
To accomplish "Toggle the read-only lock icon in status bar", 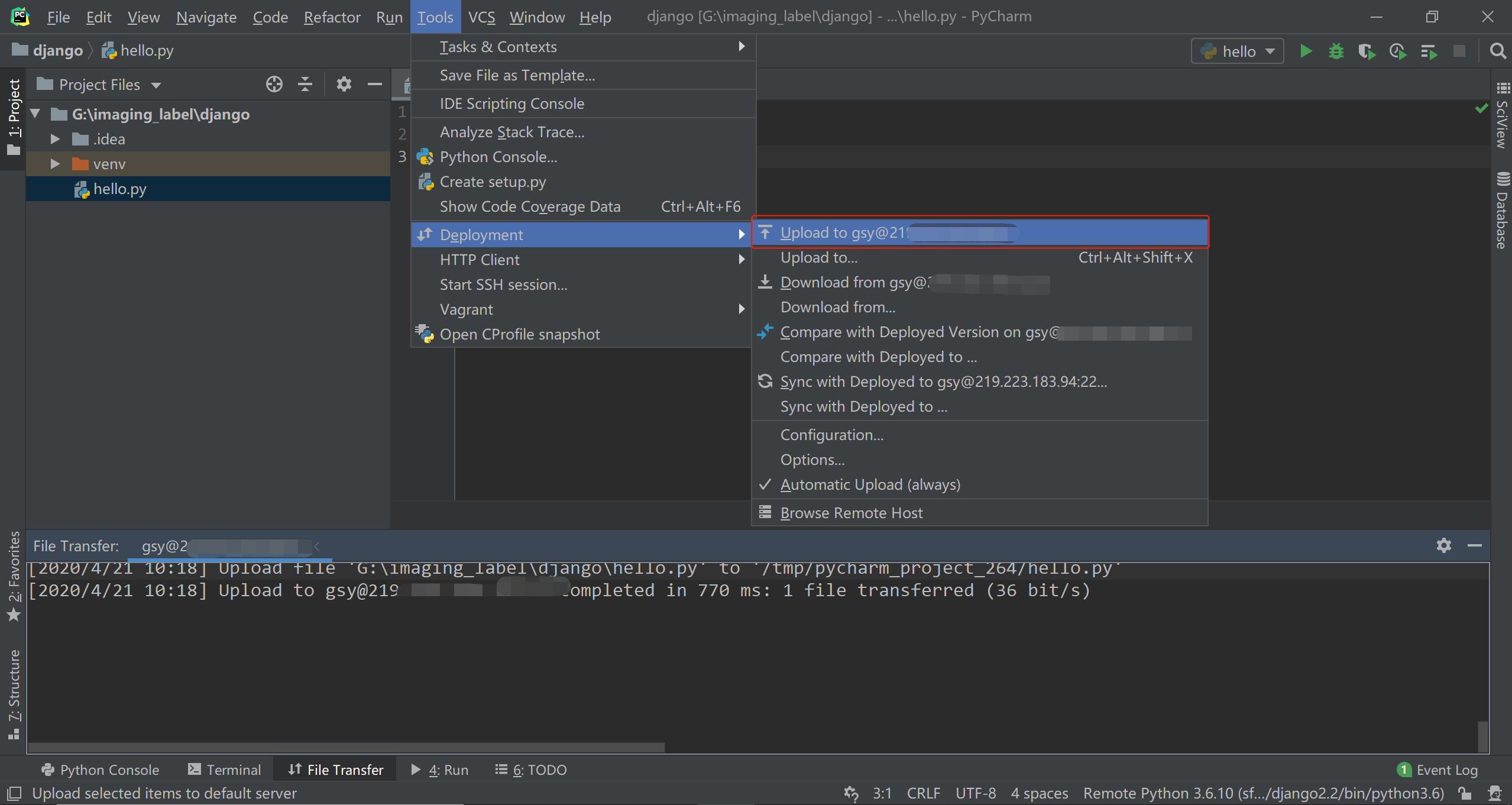I will tap(1465, 793).
